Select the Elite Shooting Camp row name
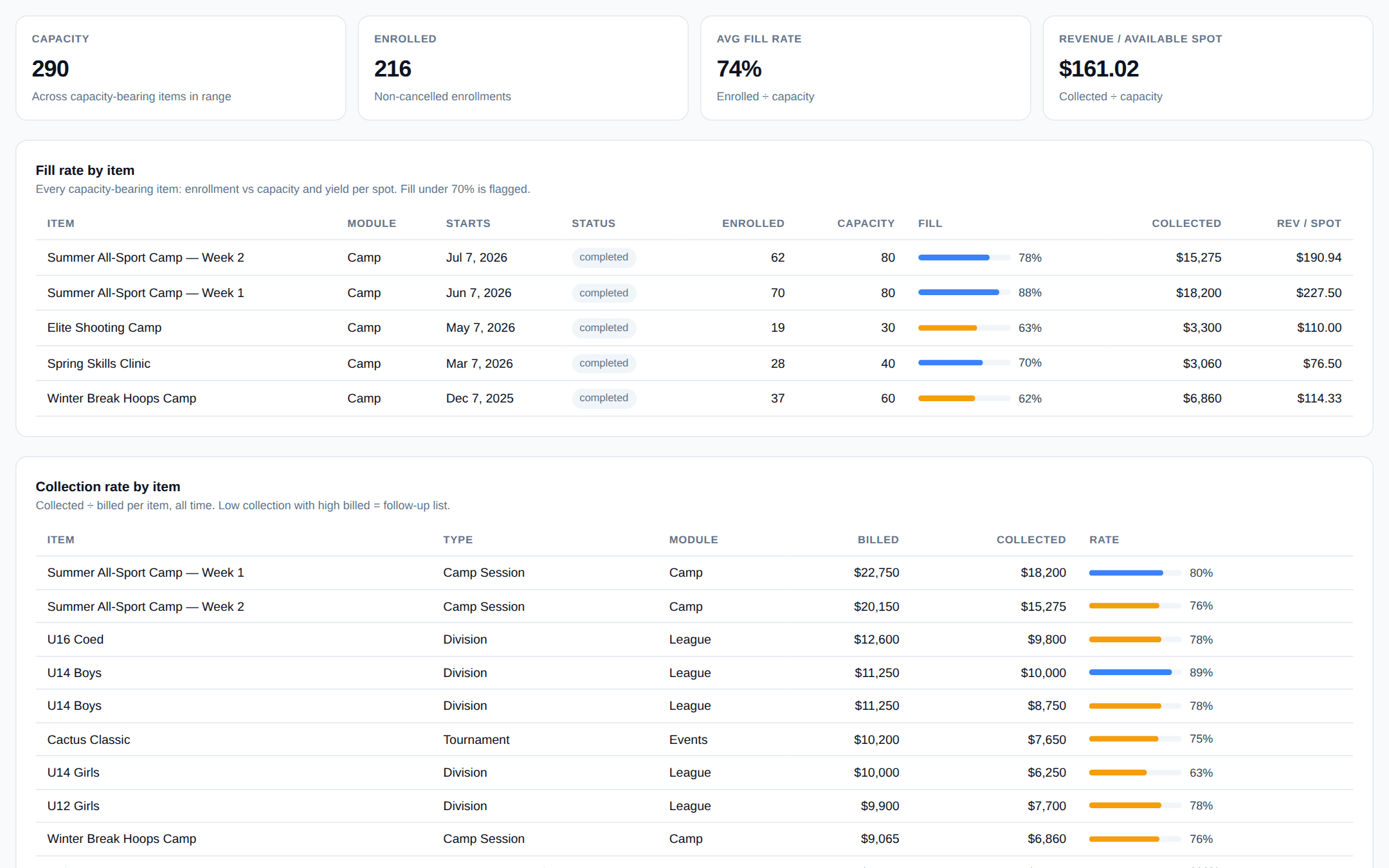 [x=104, y=327]
